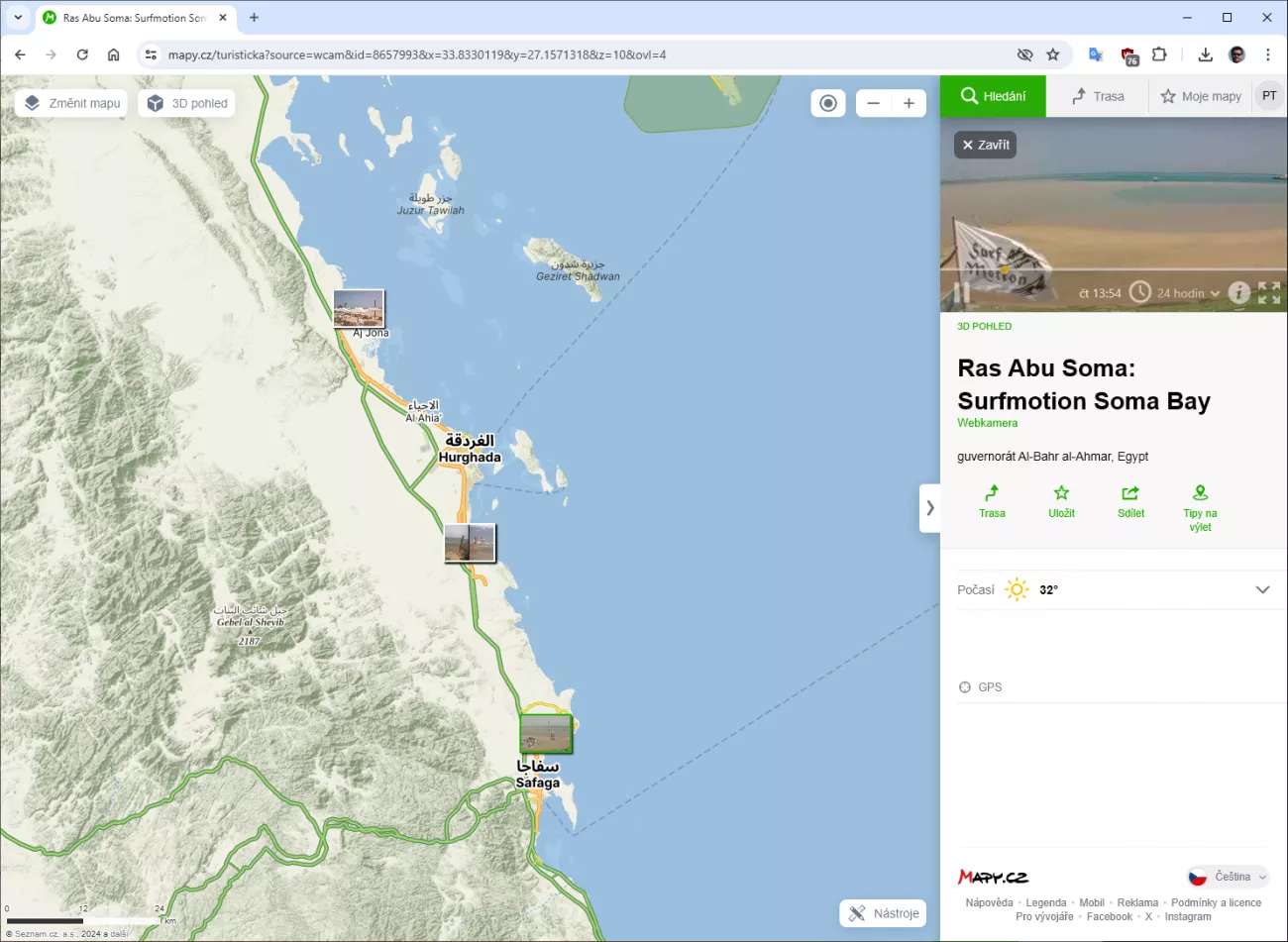The width and height of the screenshot is (1288, 942).
Task: Change language from Čeština dropdown
Action: pos(1229,877)
